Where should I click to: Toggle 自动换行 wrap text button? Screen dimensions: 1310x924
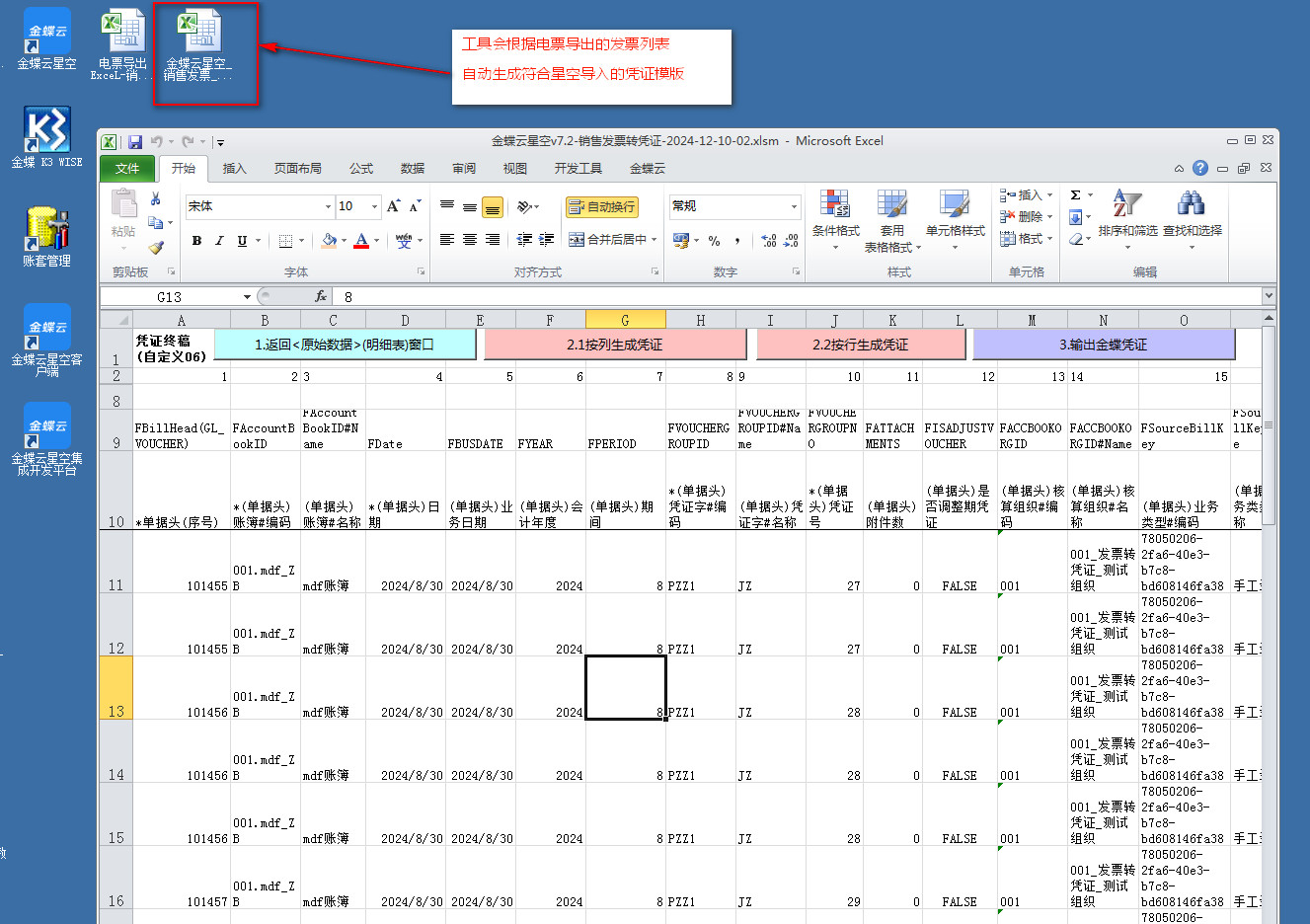(601, 207)
